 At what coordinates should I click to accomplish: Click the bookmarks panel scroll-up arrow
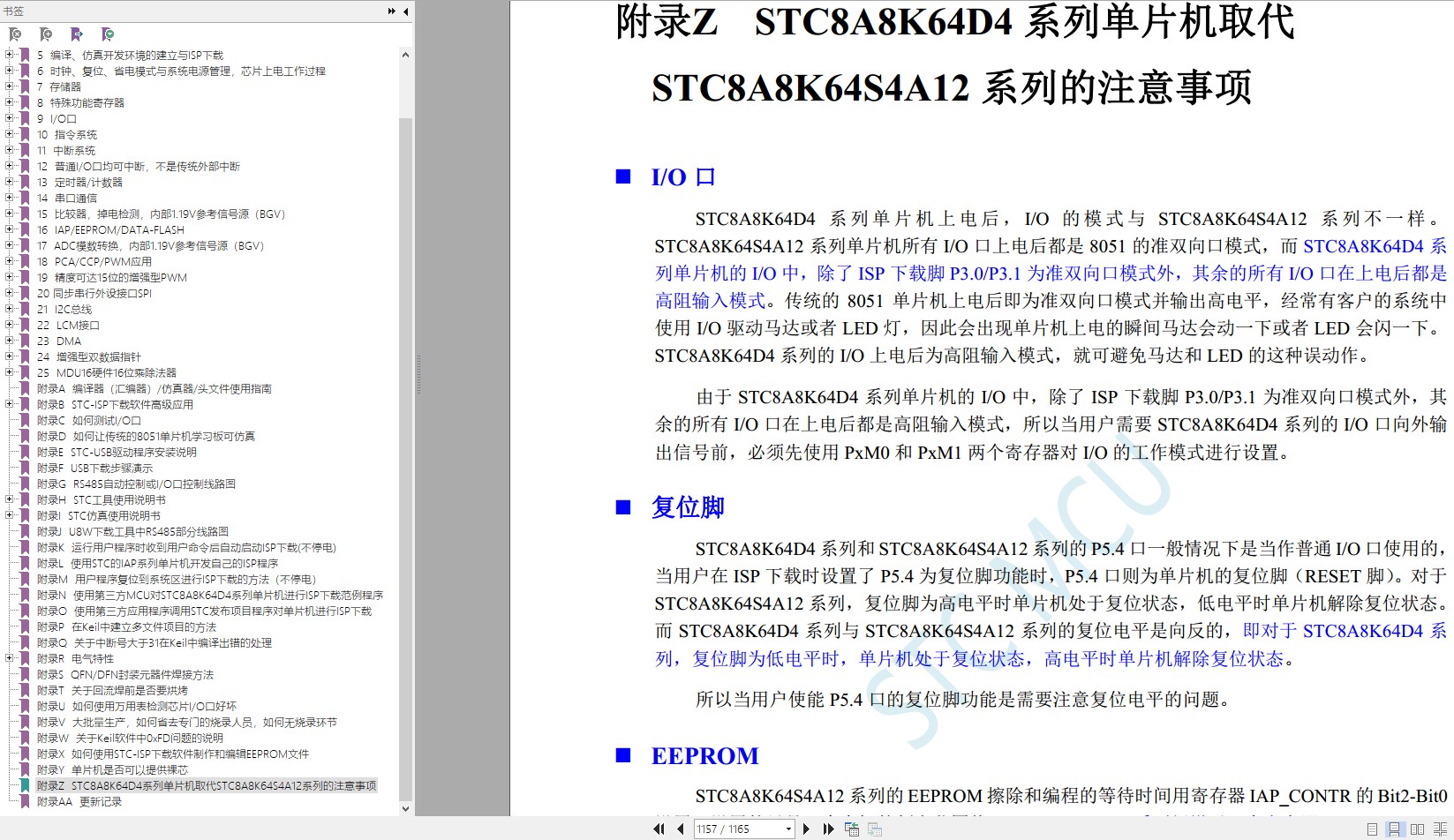tap(405, 55)
